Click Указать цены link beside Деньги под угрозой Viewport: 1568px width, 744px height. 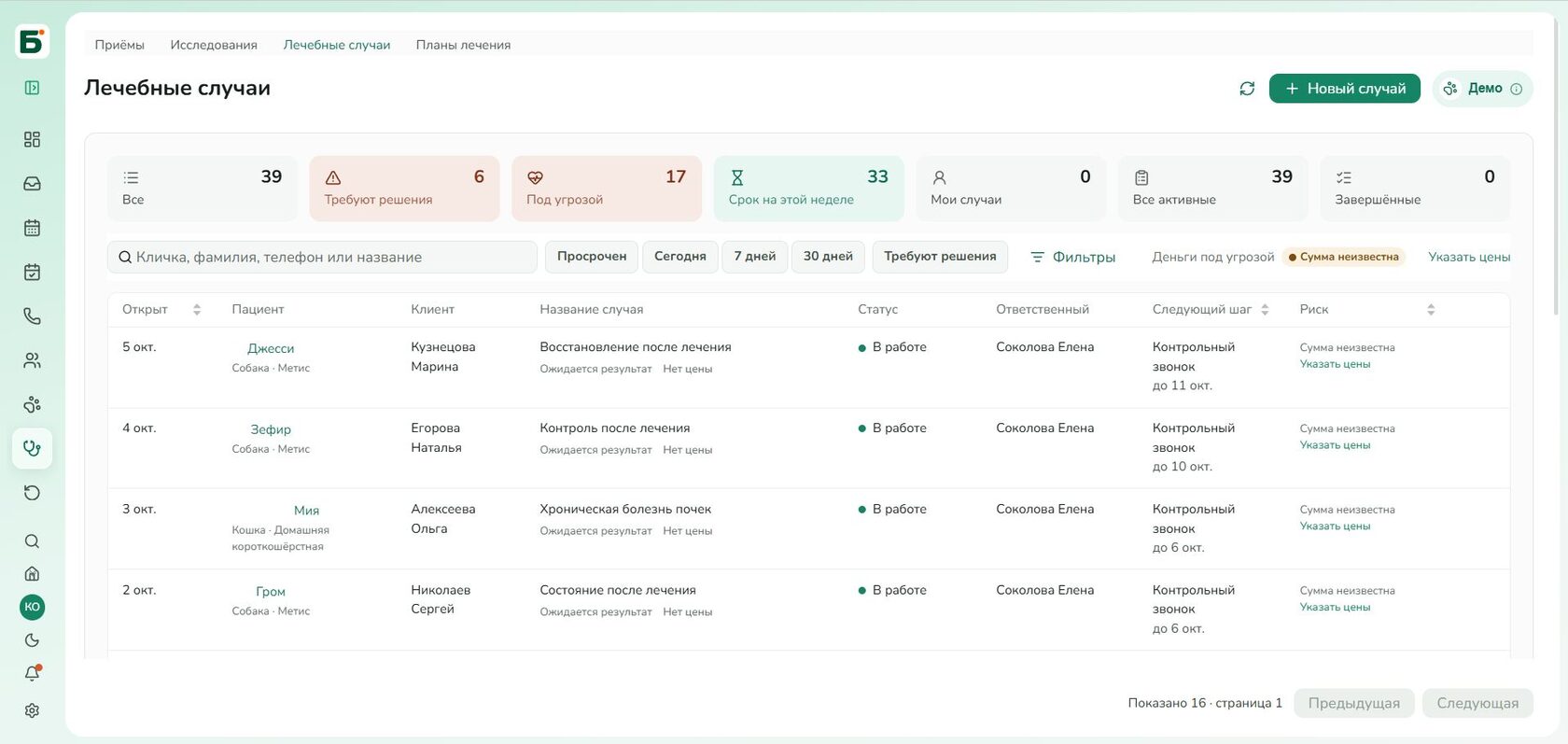[1469, 257]
